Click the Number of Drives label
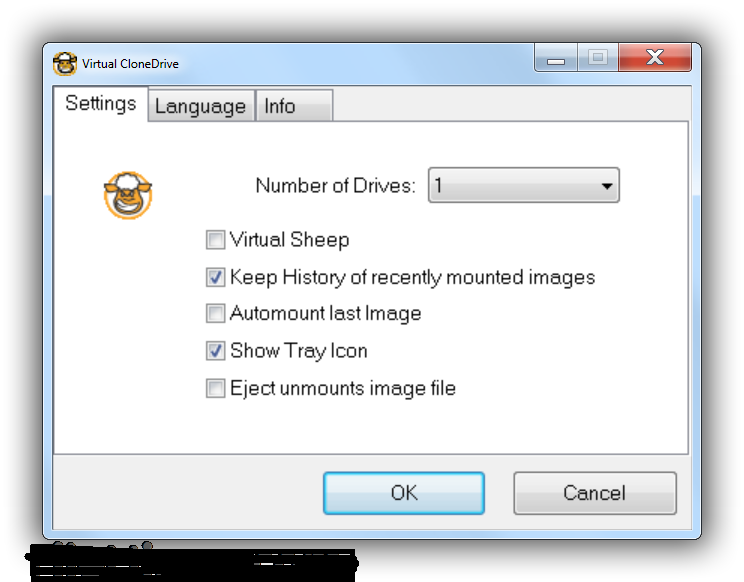 [335, 185]
